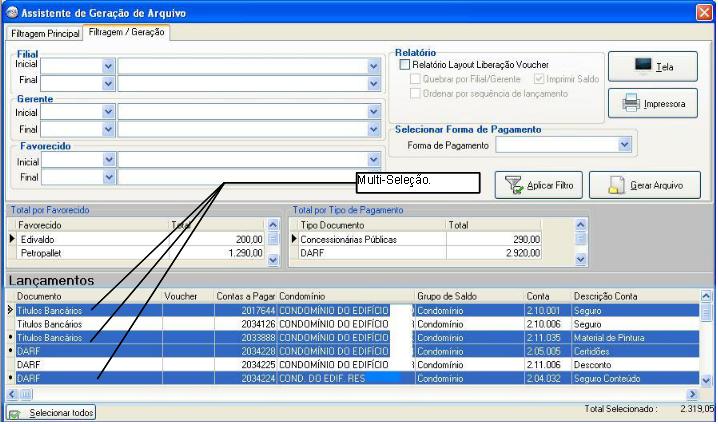
Task: Enable Relatório Layout Liberação Voucher checkbox
Action: pyautogui.click(x=404, y=65)
